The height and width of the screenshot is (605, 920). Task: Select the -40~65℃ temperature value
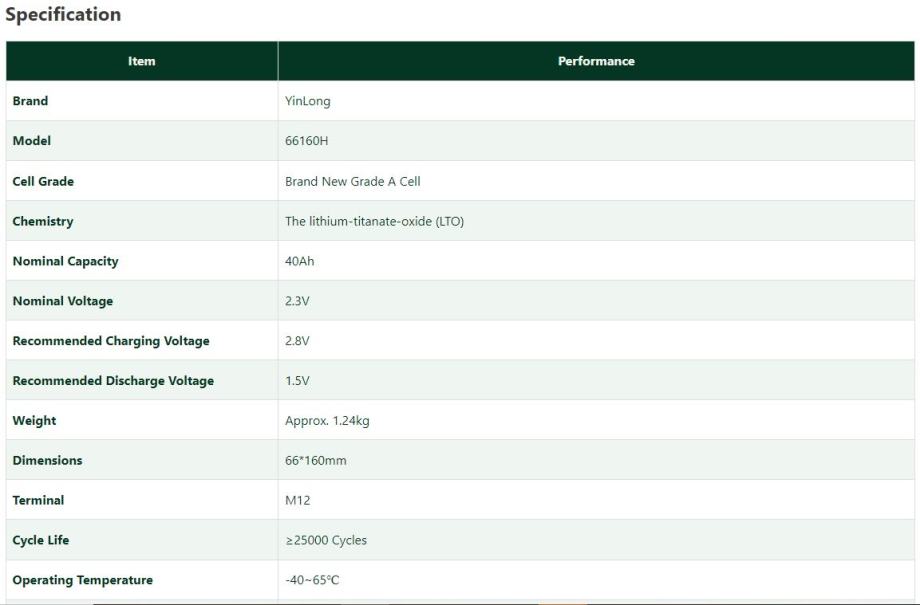[x=312, y=580]
